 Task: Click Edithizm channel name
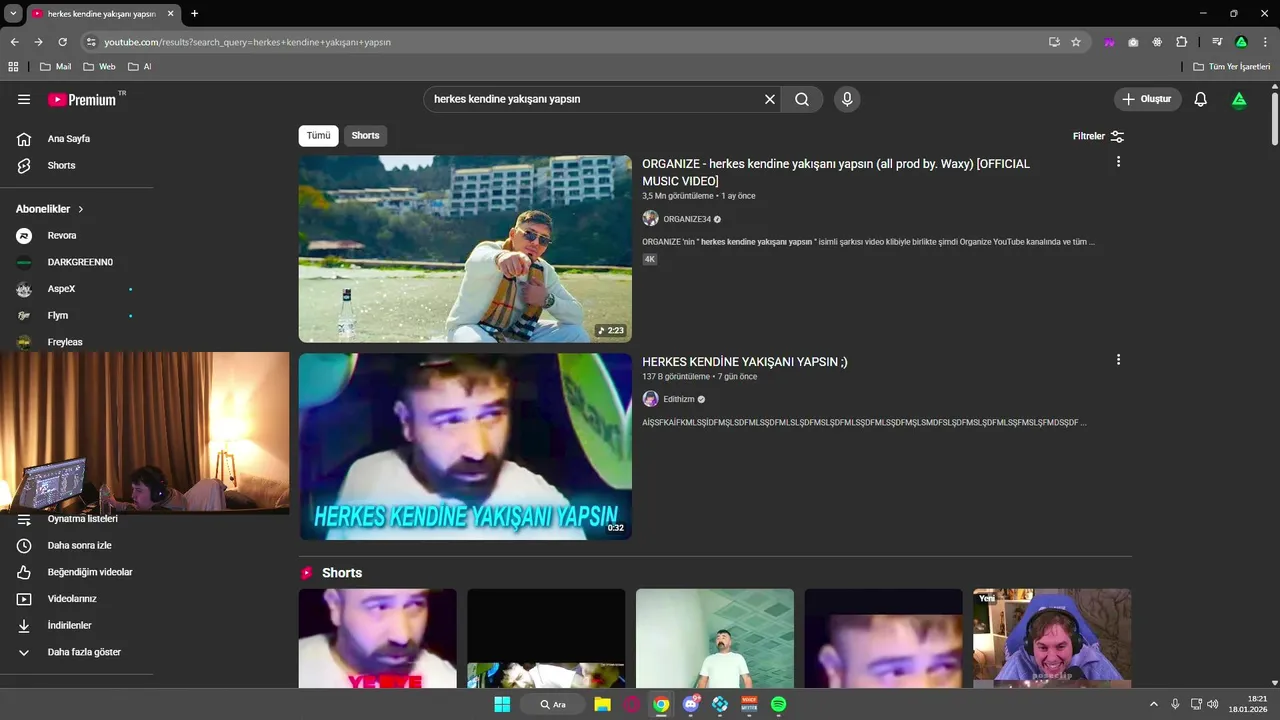pyautogui.click(x=679, y=399)
